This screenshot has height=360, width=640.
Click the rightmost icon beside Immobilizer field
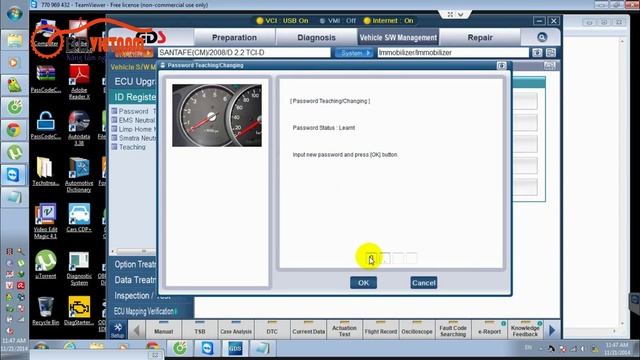[551, 53]
